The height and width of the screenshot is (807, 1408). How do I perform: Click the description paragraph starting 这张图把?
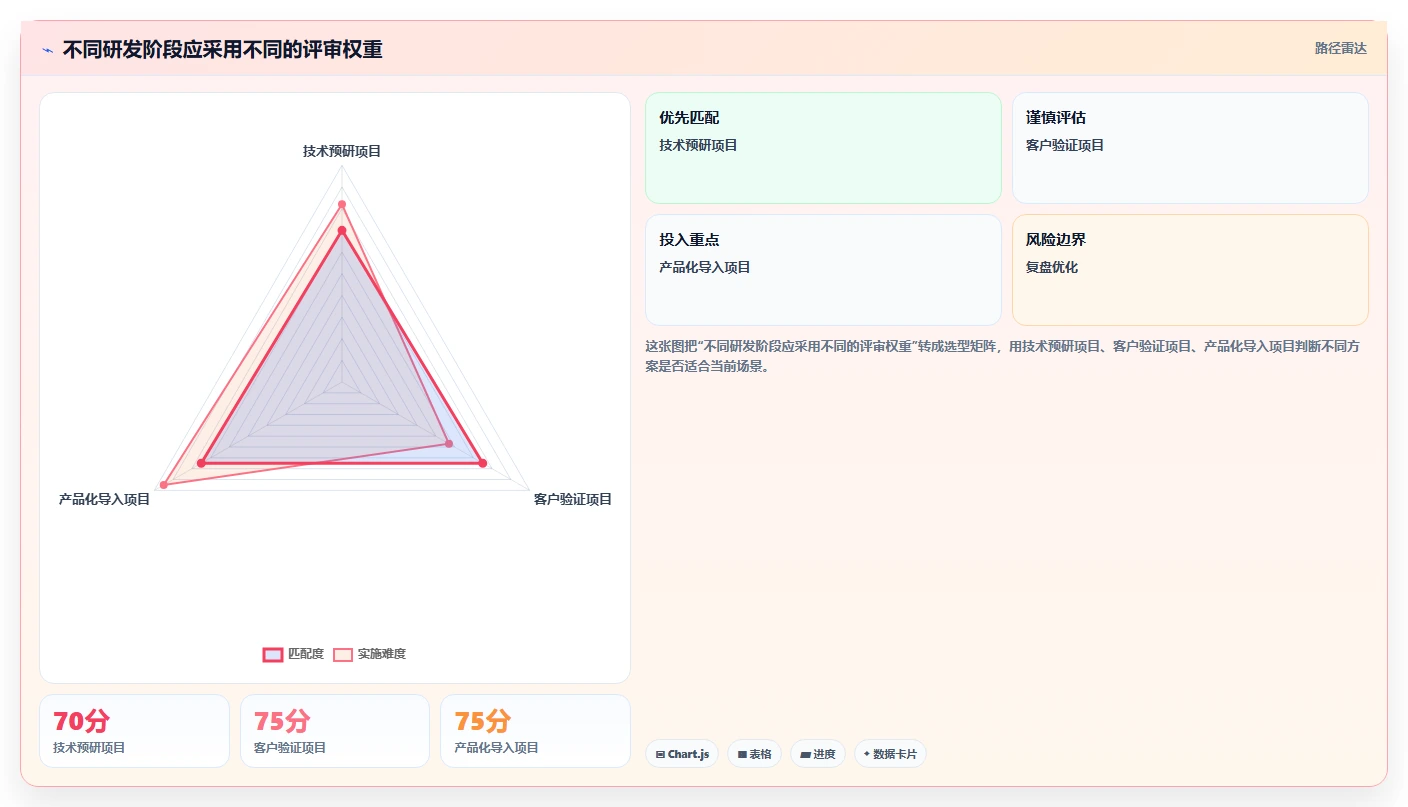click(x=1002, y=356)
